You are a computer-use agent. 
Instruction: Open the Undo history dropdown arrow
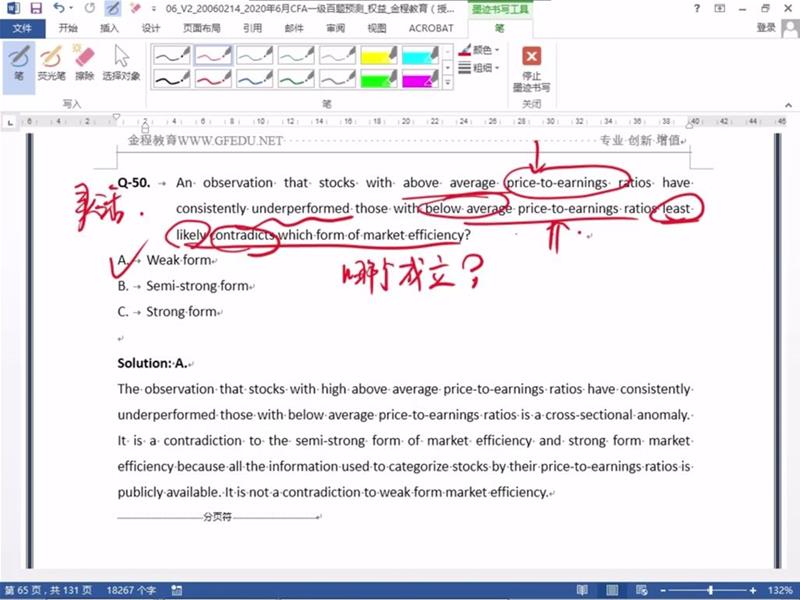71,8
